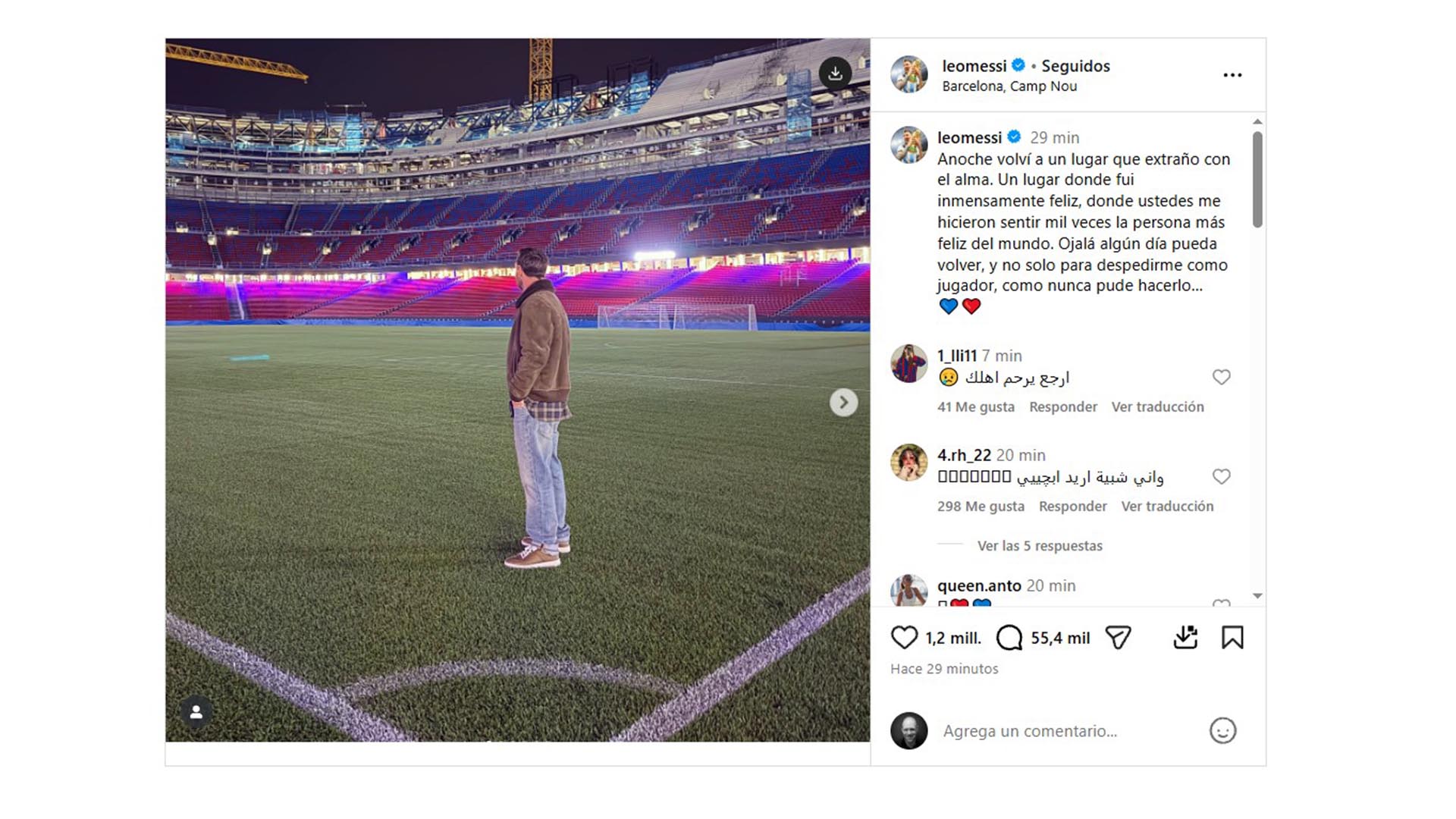Download photo using top-right image button

[835, 74]
